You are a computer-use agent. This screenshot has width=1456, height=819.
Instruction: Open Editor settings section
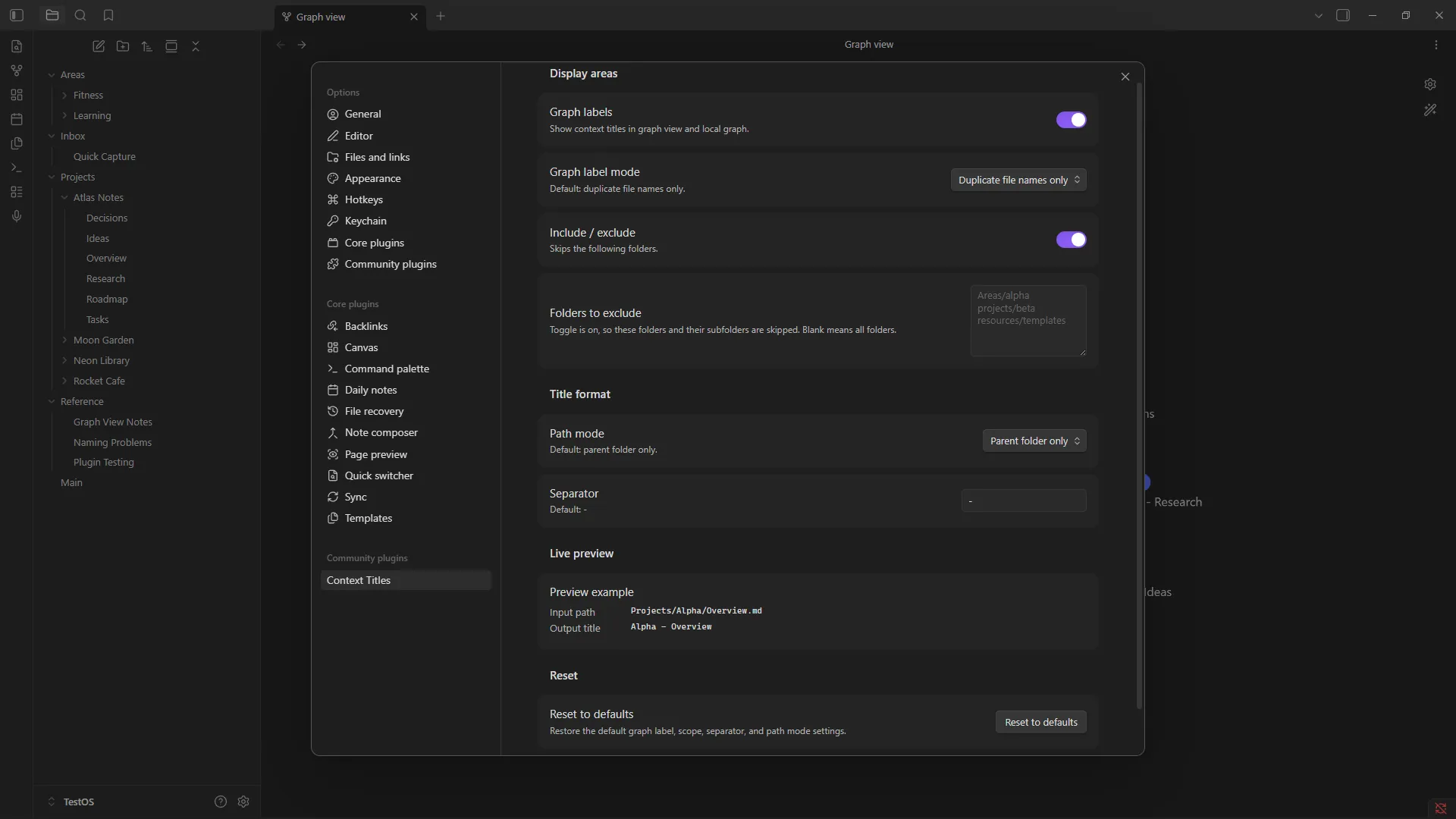pyautogui.click(x=406, y=136)
